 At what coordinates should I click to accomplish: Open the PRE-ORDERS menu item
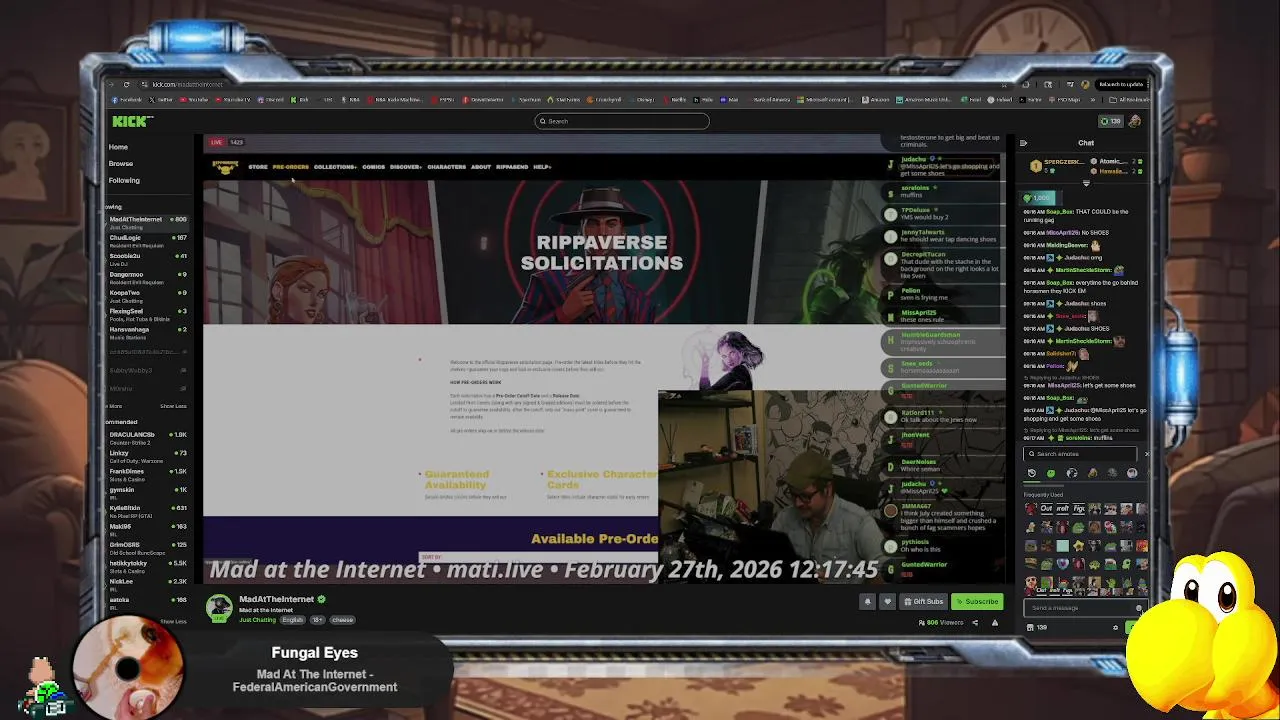point(291,167)
